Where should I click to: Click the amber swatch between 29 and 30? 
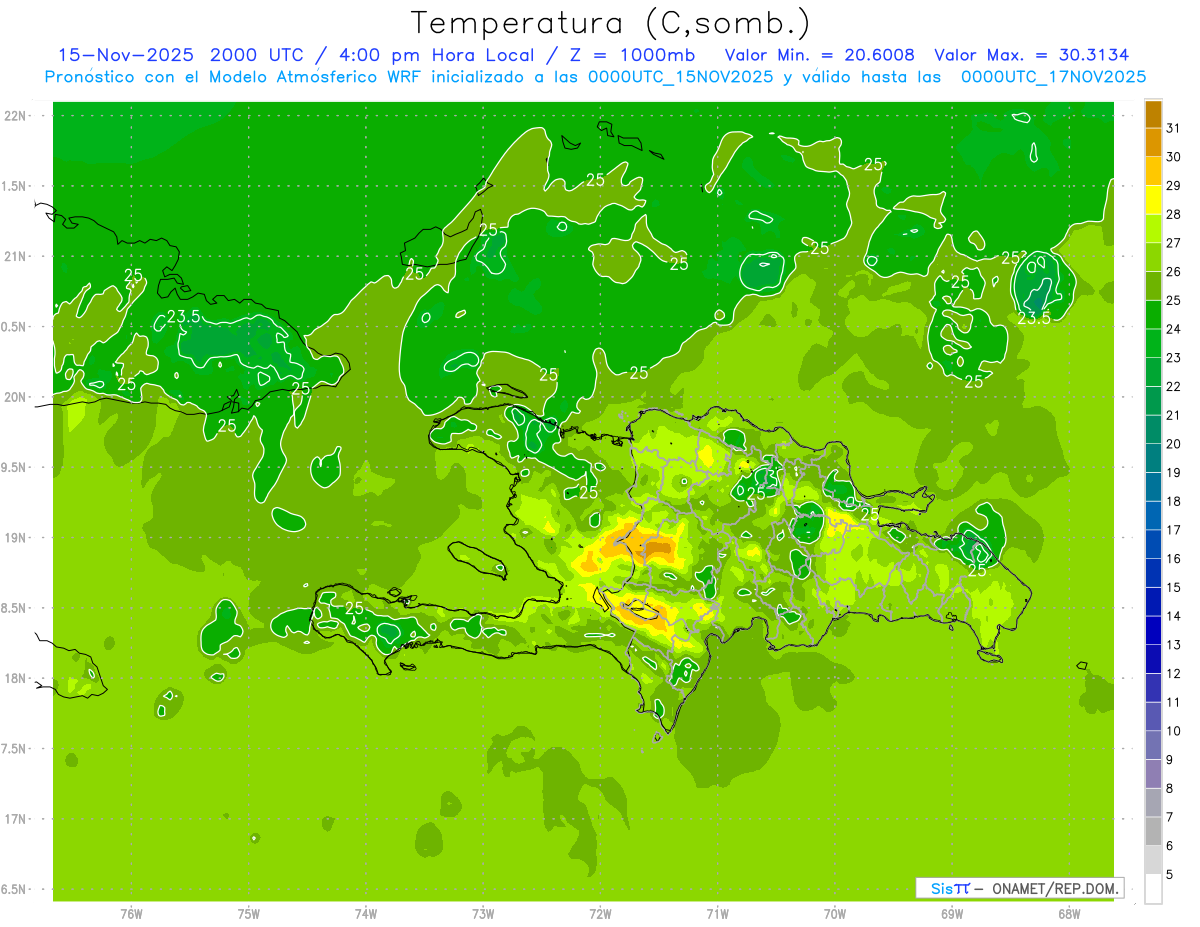pos(1153,171)
